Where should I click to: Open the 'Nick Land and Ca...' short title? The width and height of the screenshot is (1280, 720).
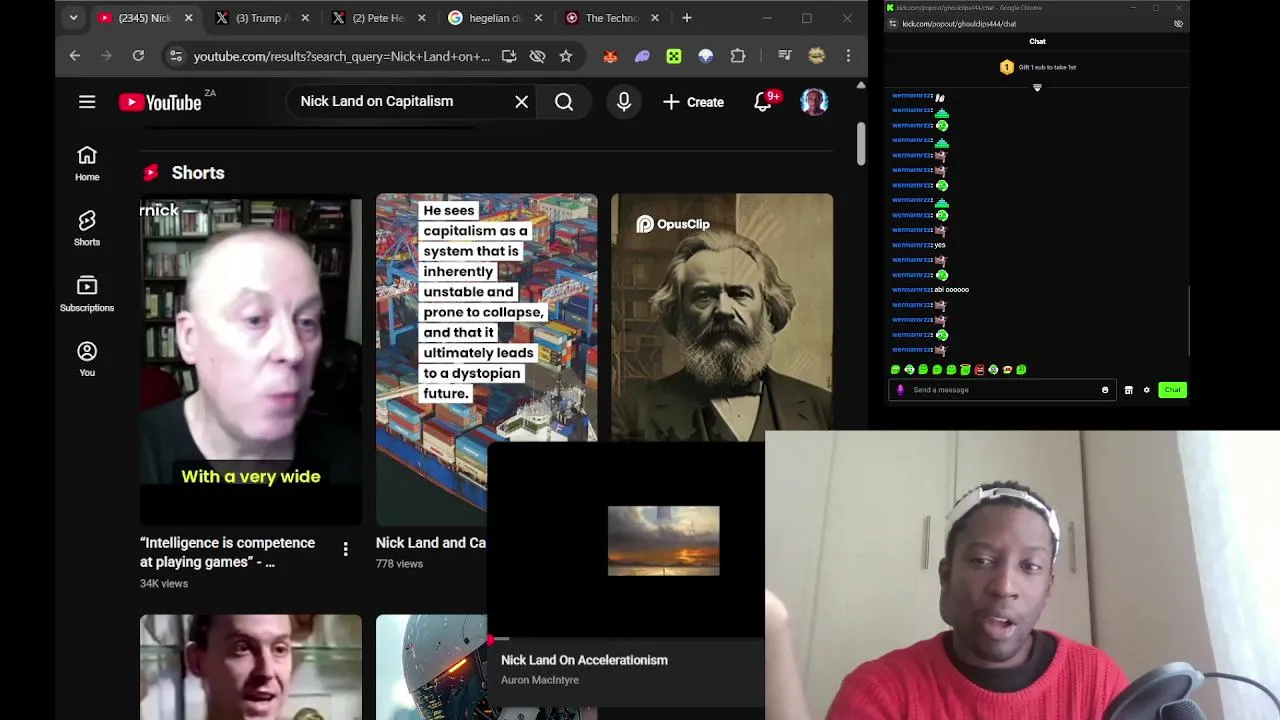tap(431, 543)
